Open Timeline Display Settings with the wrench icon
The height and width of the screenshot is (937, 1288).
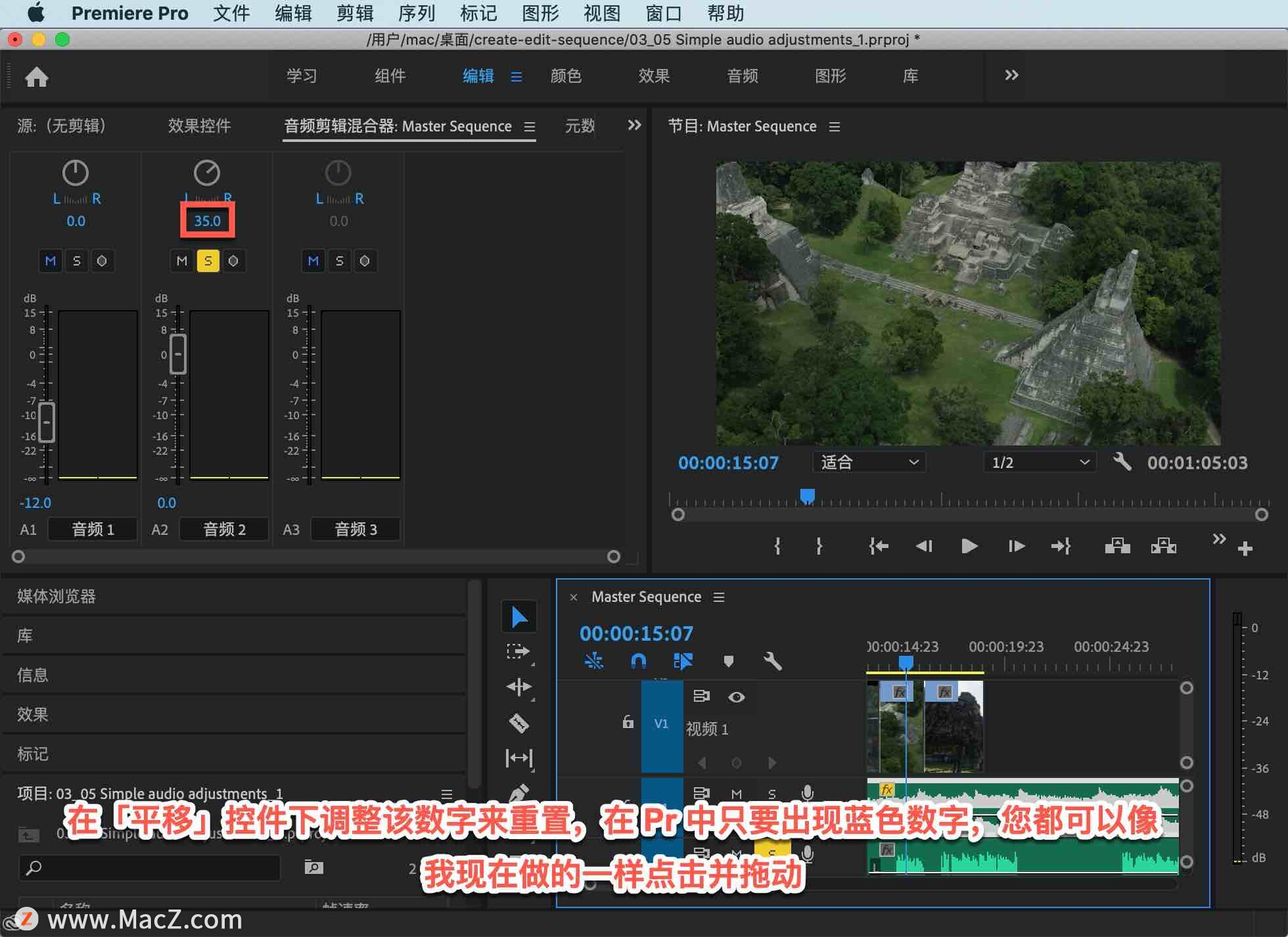[x=773, y=661]
